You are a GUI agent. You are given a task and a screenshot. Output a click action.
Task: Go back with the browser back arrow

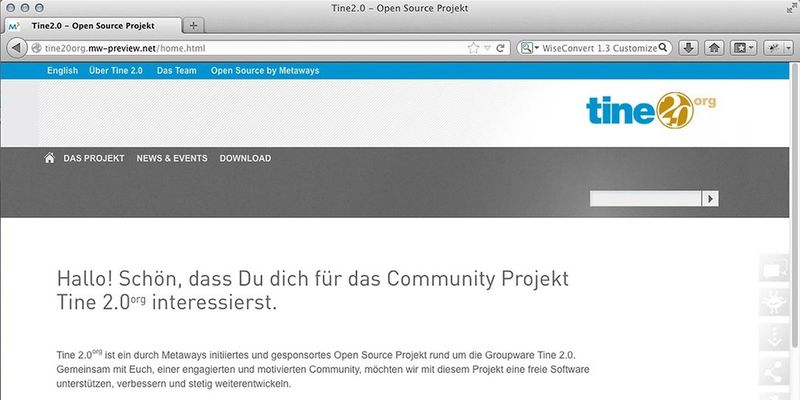click(x=16, y=48)
